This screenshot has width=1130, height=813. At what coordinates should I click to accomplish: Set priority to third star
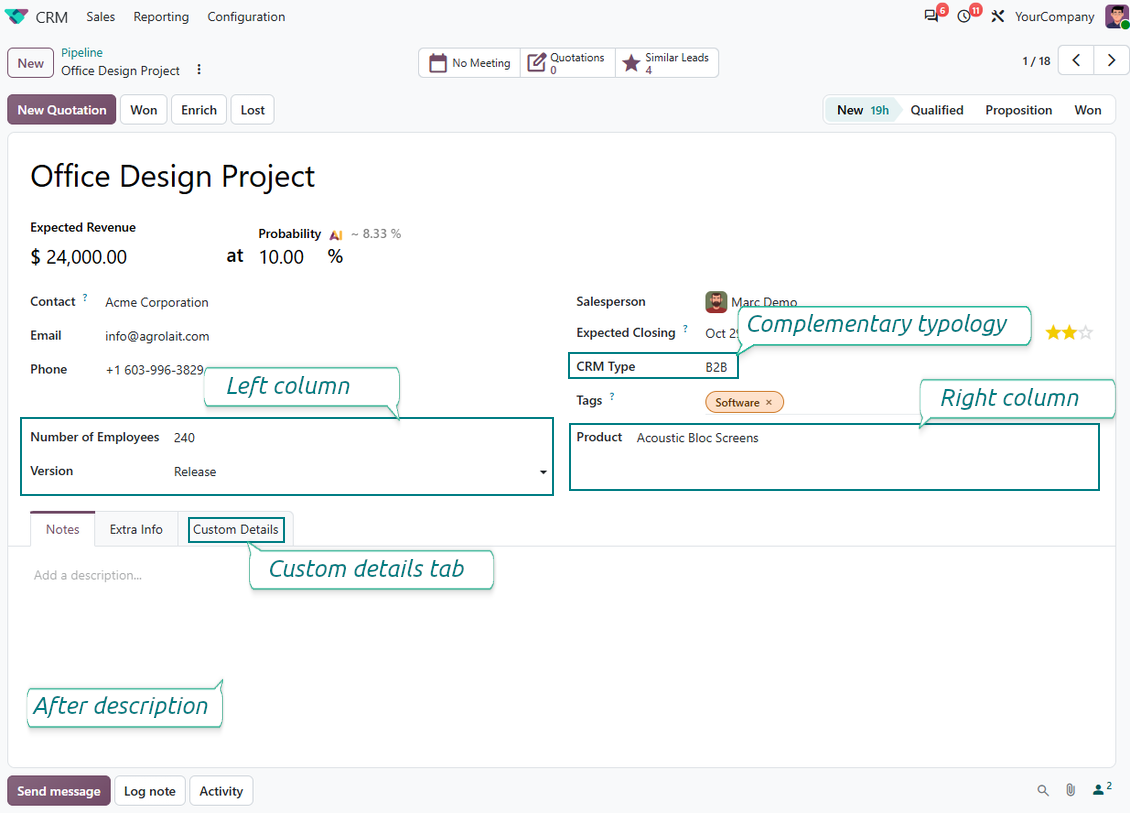[x=1086, y=333]
